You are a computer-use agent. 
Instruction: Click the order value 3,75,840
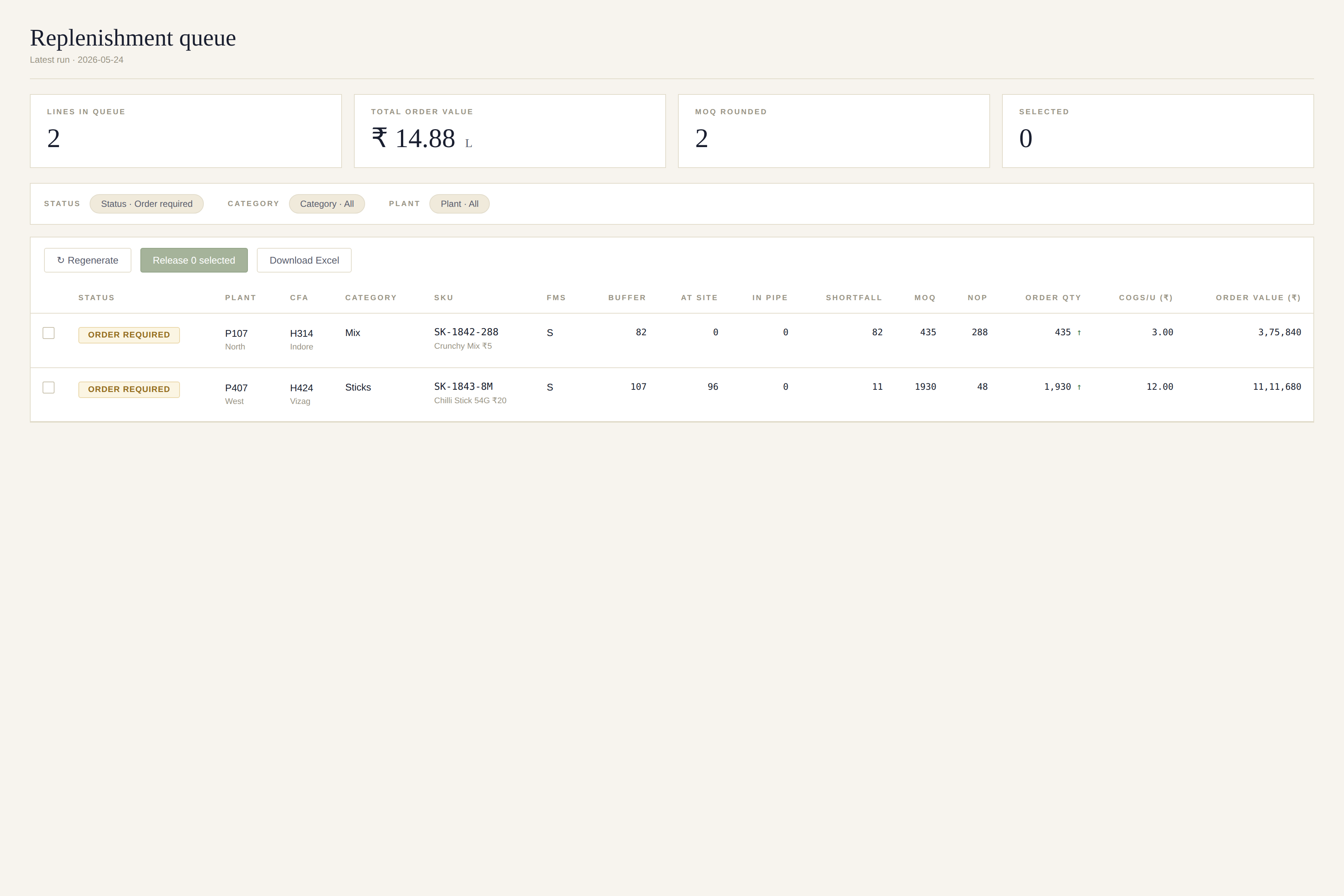(1279, 333)
